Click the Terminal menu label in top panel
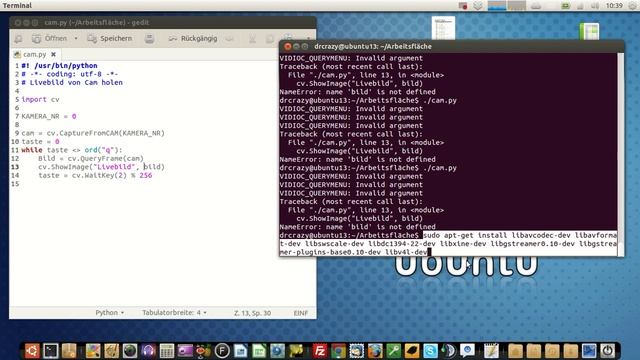Viewport: 640px width, 360px height. (17, 5)
